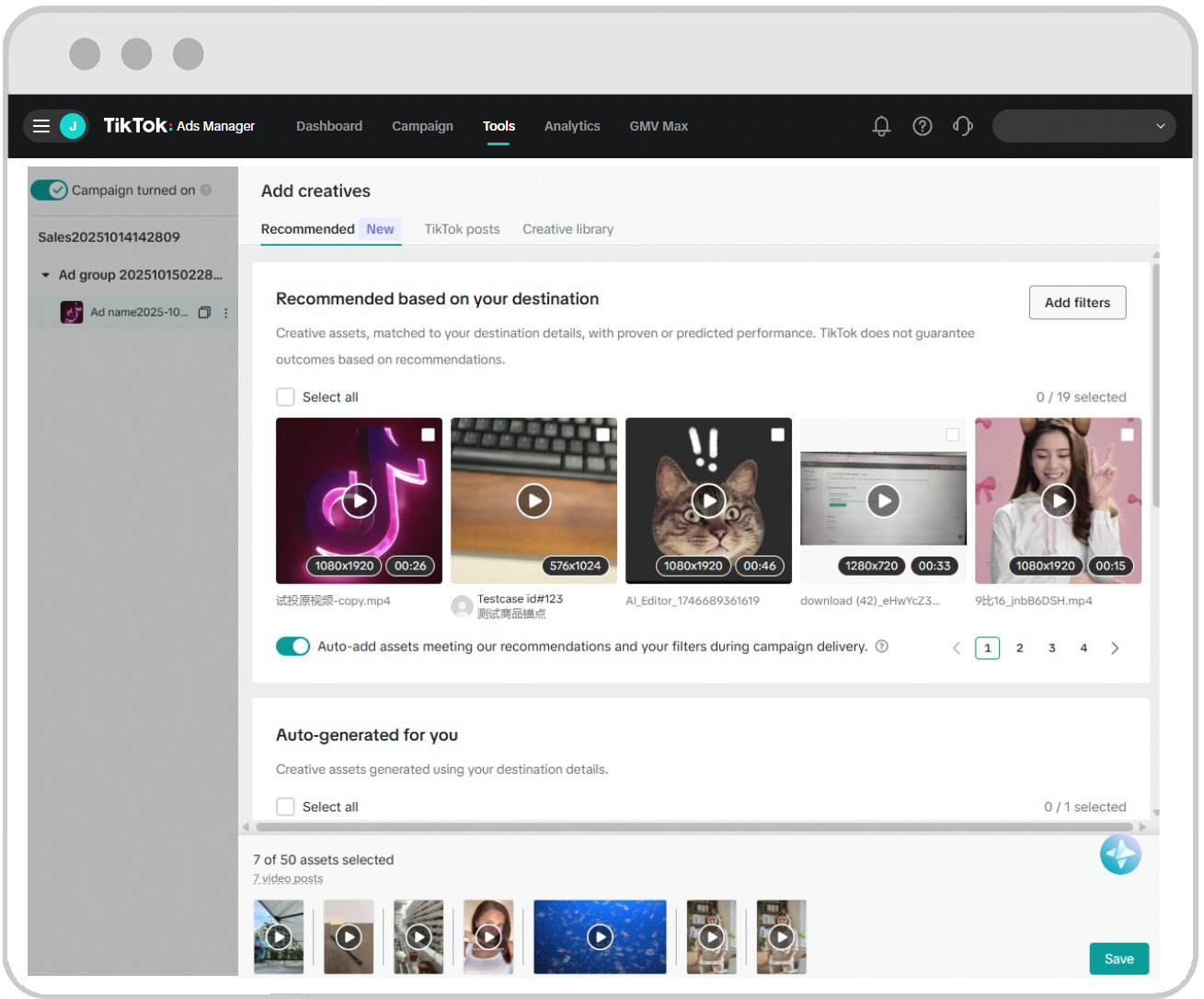Click info icon next to Campaign turned on
This screenshot has width=1204, height=999.
(206, 190)
